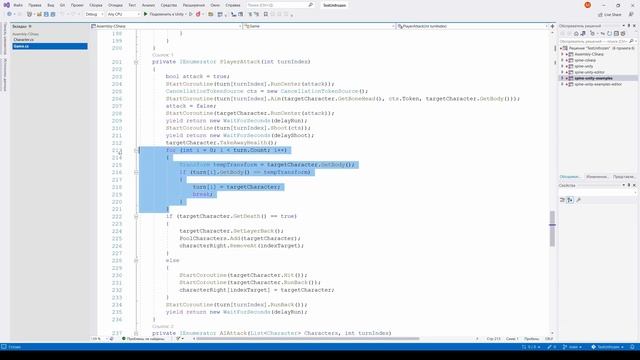Click the Properties panel alphabetical sort icon
This screenshot has height=360, width=640.
click(x=570, y=200)
